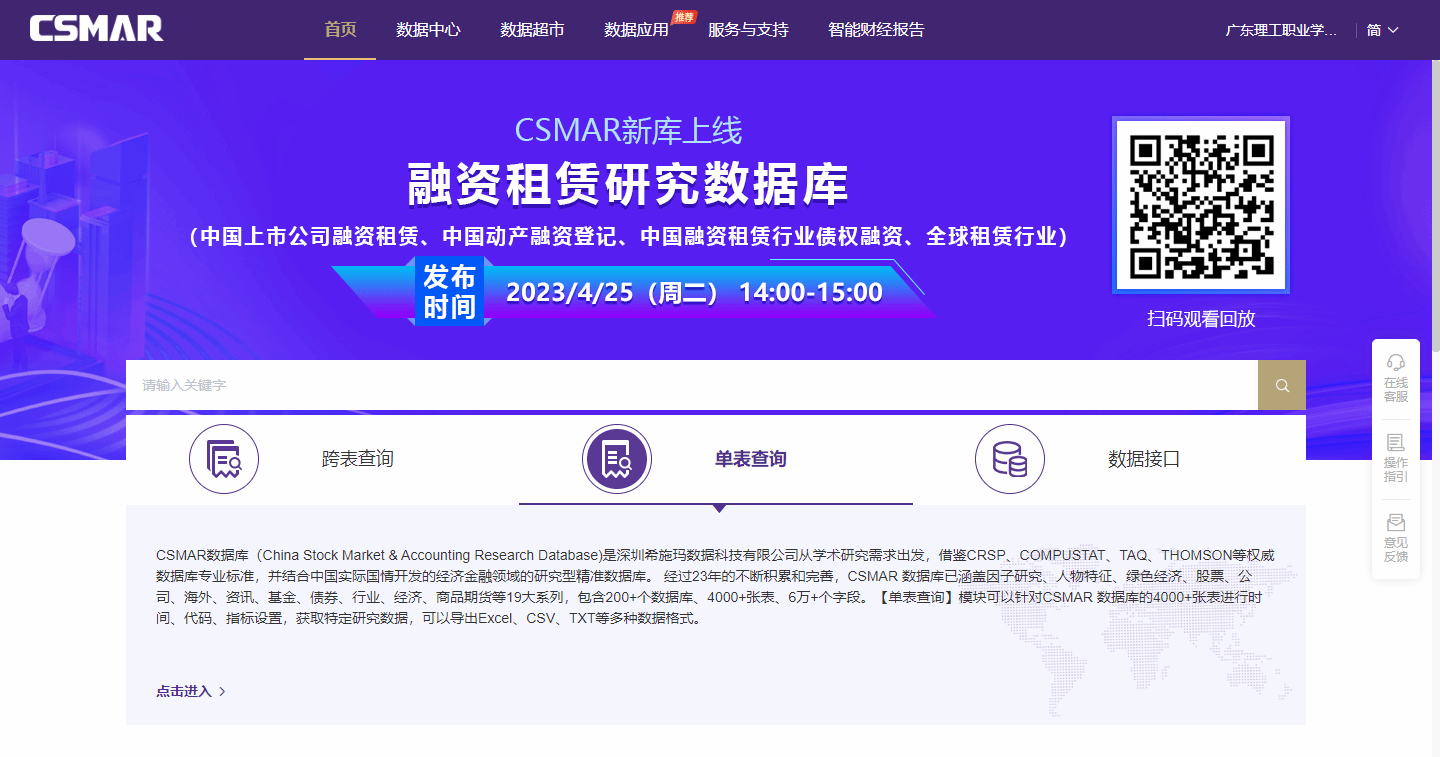Click the 数据接口 database icon
The height and width of the screenshot is (757, 1440).
pyautogui.click(x=1010, y=459)
